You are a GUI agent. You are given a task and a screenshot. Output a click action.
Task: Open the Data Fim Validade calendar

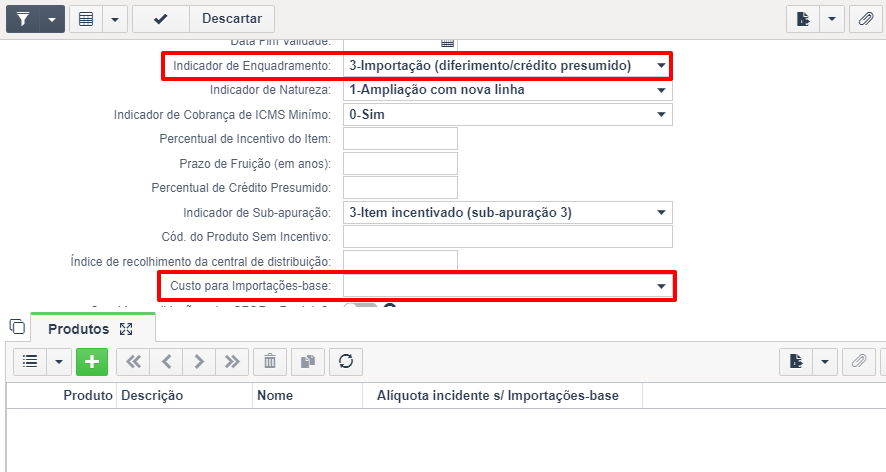click(448, 42)
